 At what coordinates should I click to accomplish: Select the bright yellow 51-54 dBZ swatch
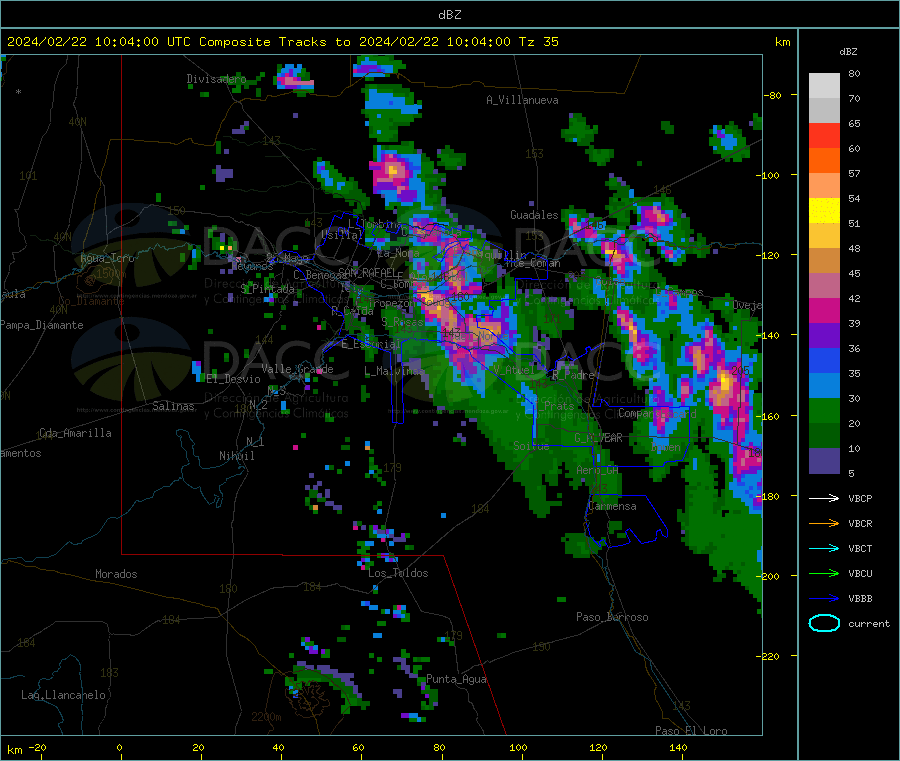(824, 211)
